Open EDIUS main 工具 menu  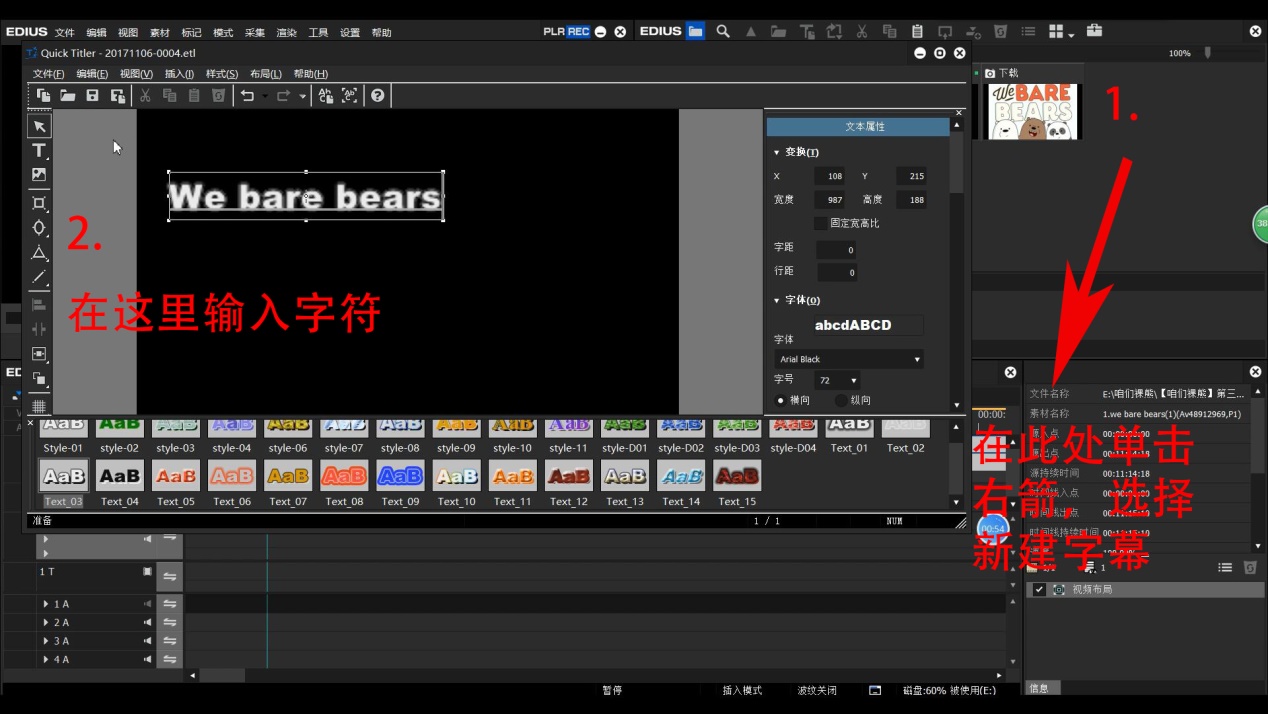coord(318,33)
